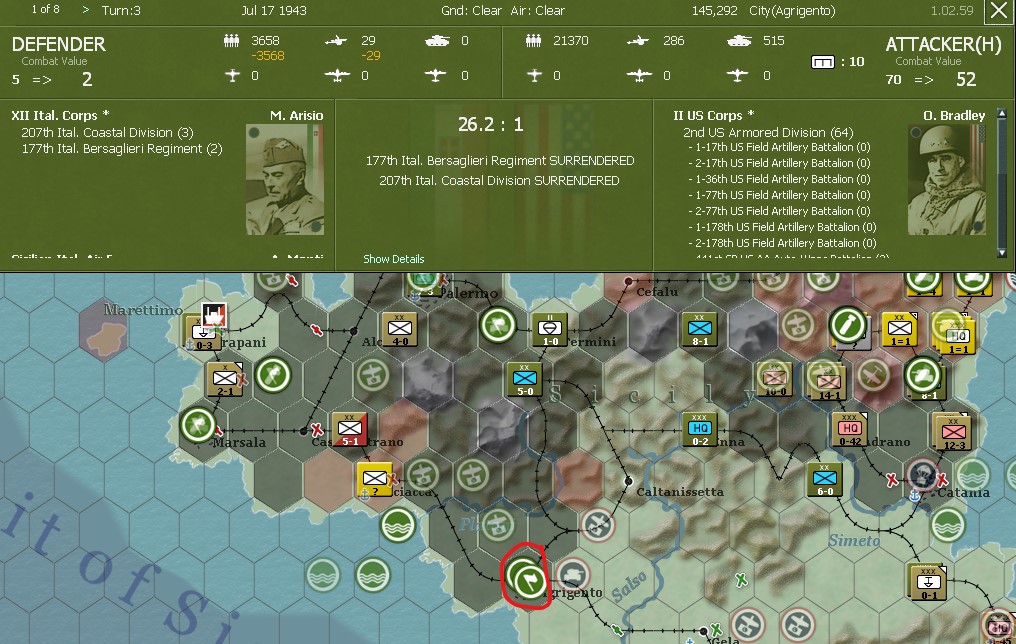Select the 0-3 unit at Trapani
The width and height of the screenshot is (1016, 644).
pyautogui.click(x=202, y=334)
